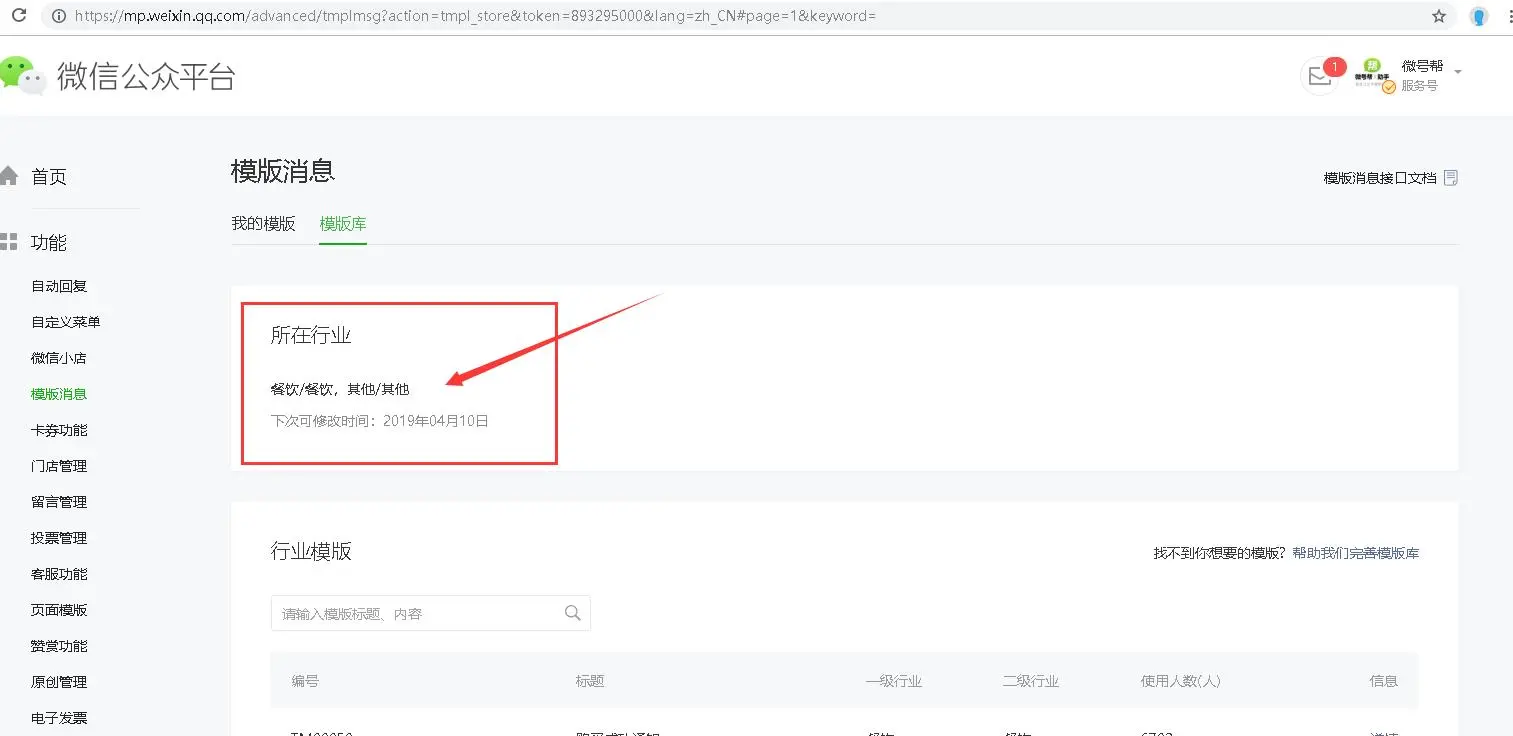1513x736 pixels.
Task: Go to 首页 in the sidebar
Action: 49,177
